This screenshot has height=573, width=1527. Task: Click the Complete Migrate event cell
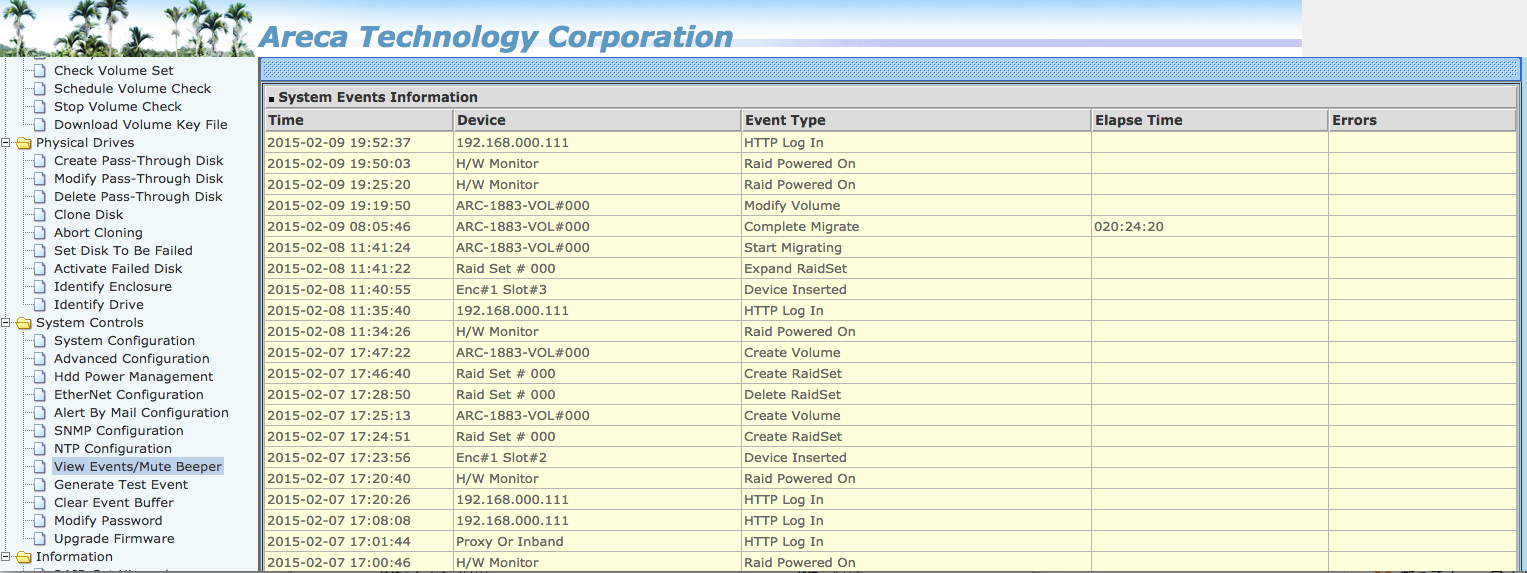tap(916, 227)
